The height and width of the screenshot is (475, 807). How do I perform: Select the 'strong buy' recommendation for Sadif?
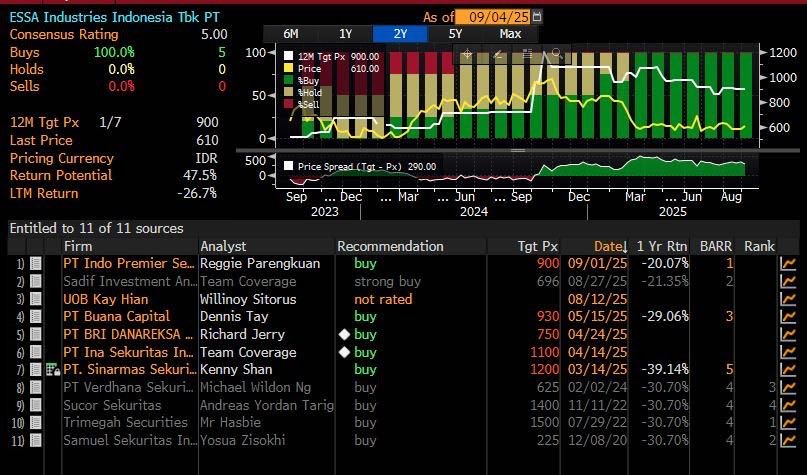pos(388,282)
